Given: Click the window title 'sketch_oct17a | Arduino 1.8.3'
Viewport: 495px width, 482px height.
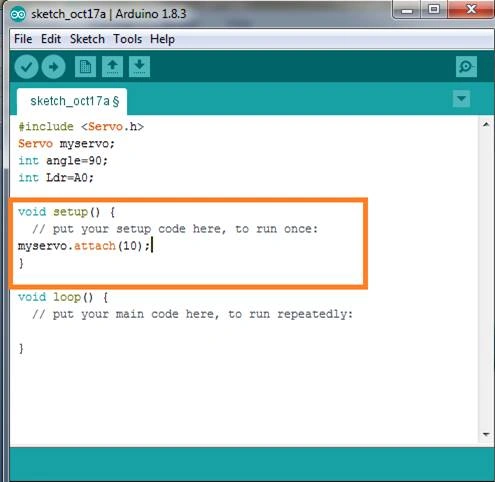Looking at the screenshot, I should [x=109, y=14].
